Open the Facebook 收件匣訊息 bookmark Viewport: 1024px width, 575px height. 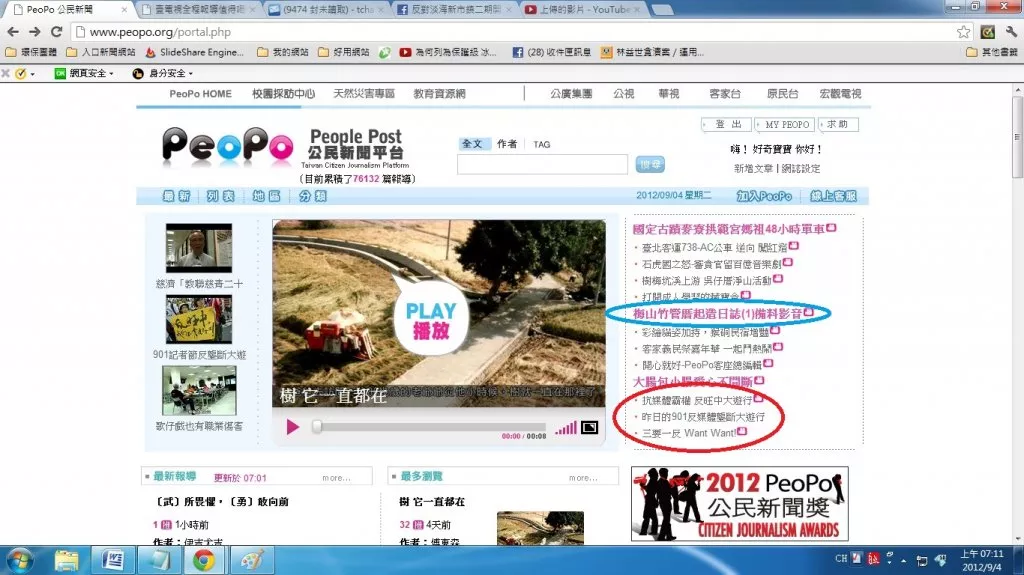552,52
